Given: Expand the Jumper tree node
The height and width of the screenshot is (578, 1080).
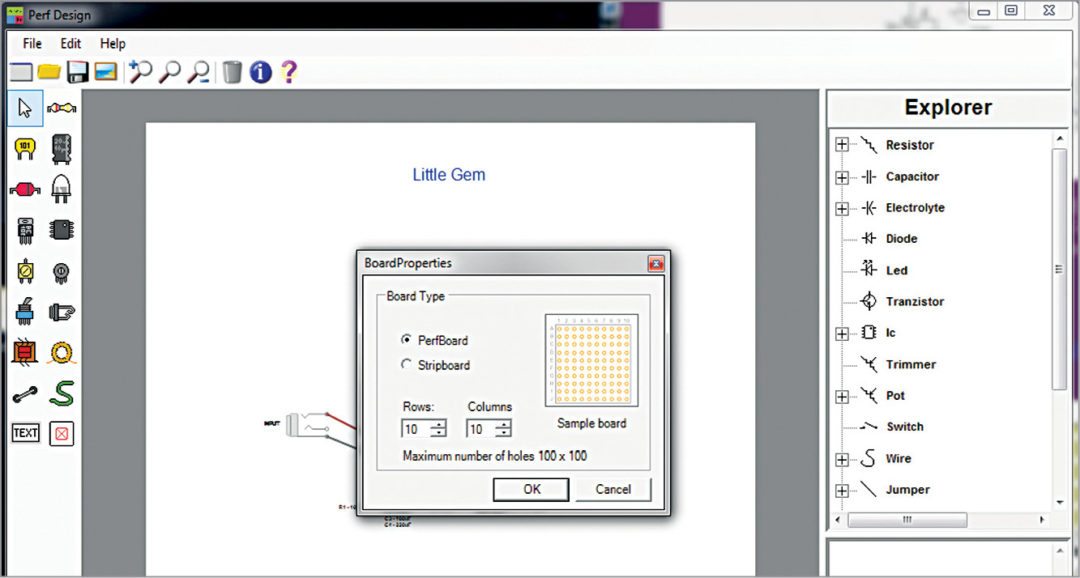Looking at the screenshot, I should click(x=841, y=490).
